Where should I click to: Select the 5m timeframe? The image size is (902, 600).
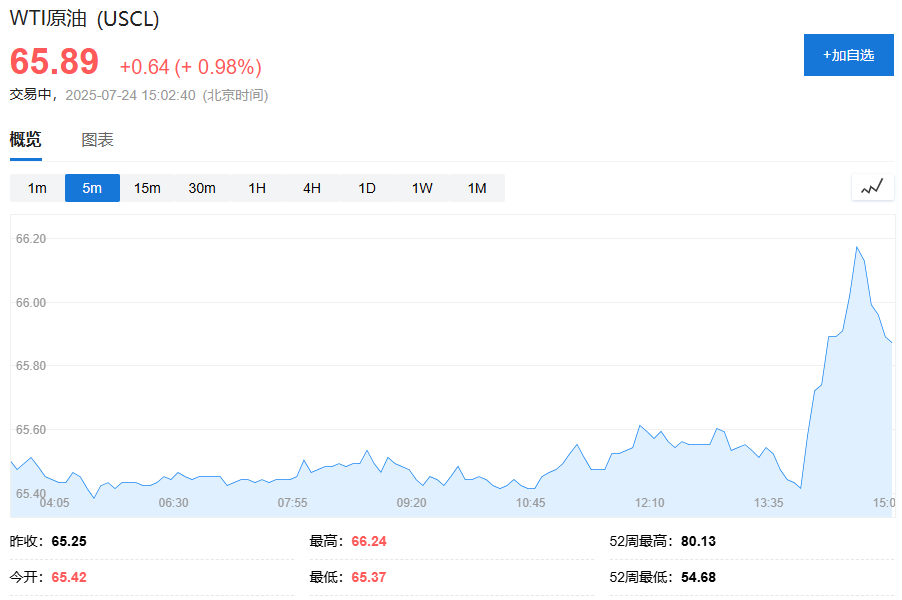(92, 188)
